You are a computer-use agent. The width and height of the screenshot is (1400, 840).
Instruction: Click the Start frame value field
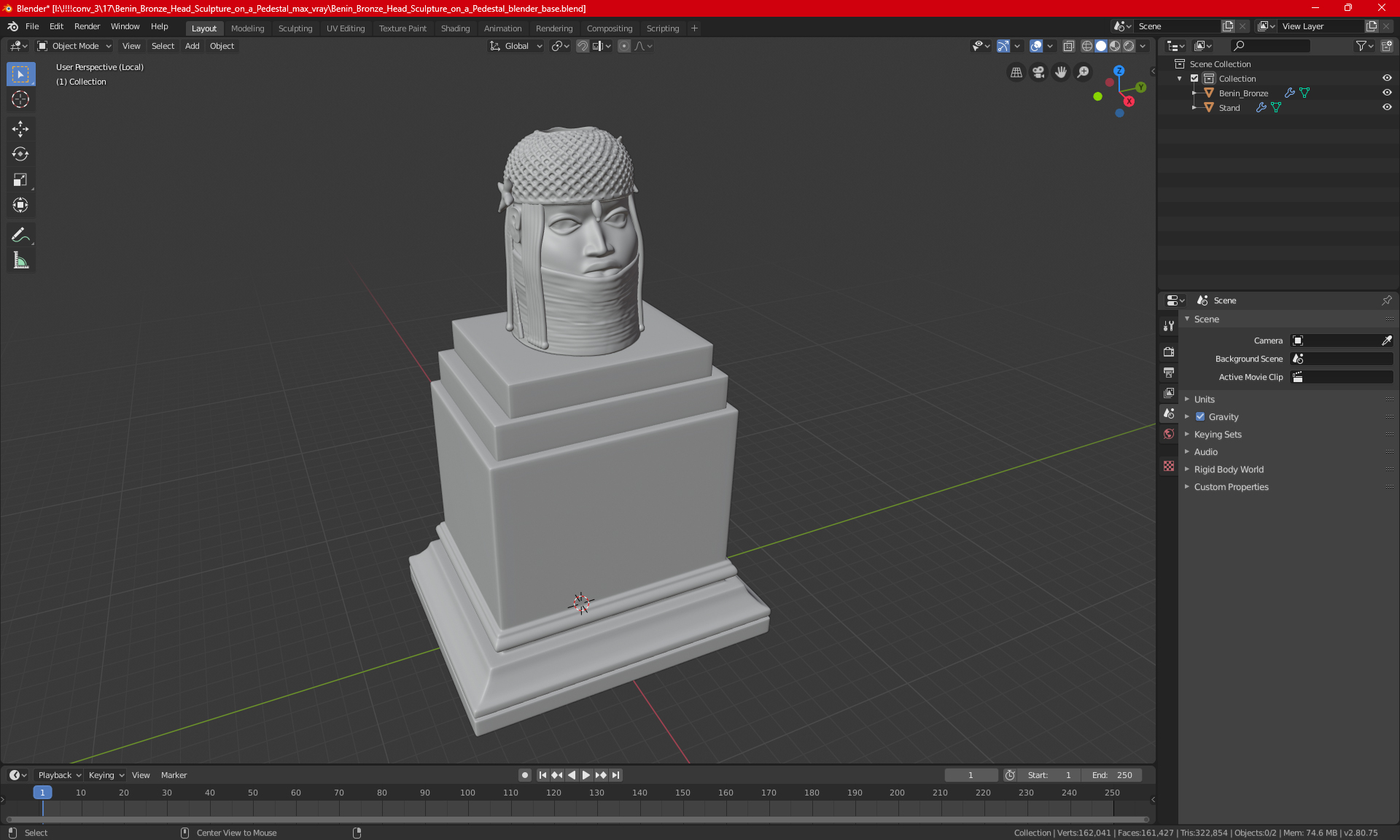(1049, 775)
